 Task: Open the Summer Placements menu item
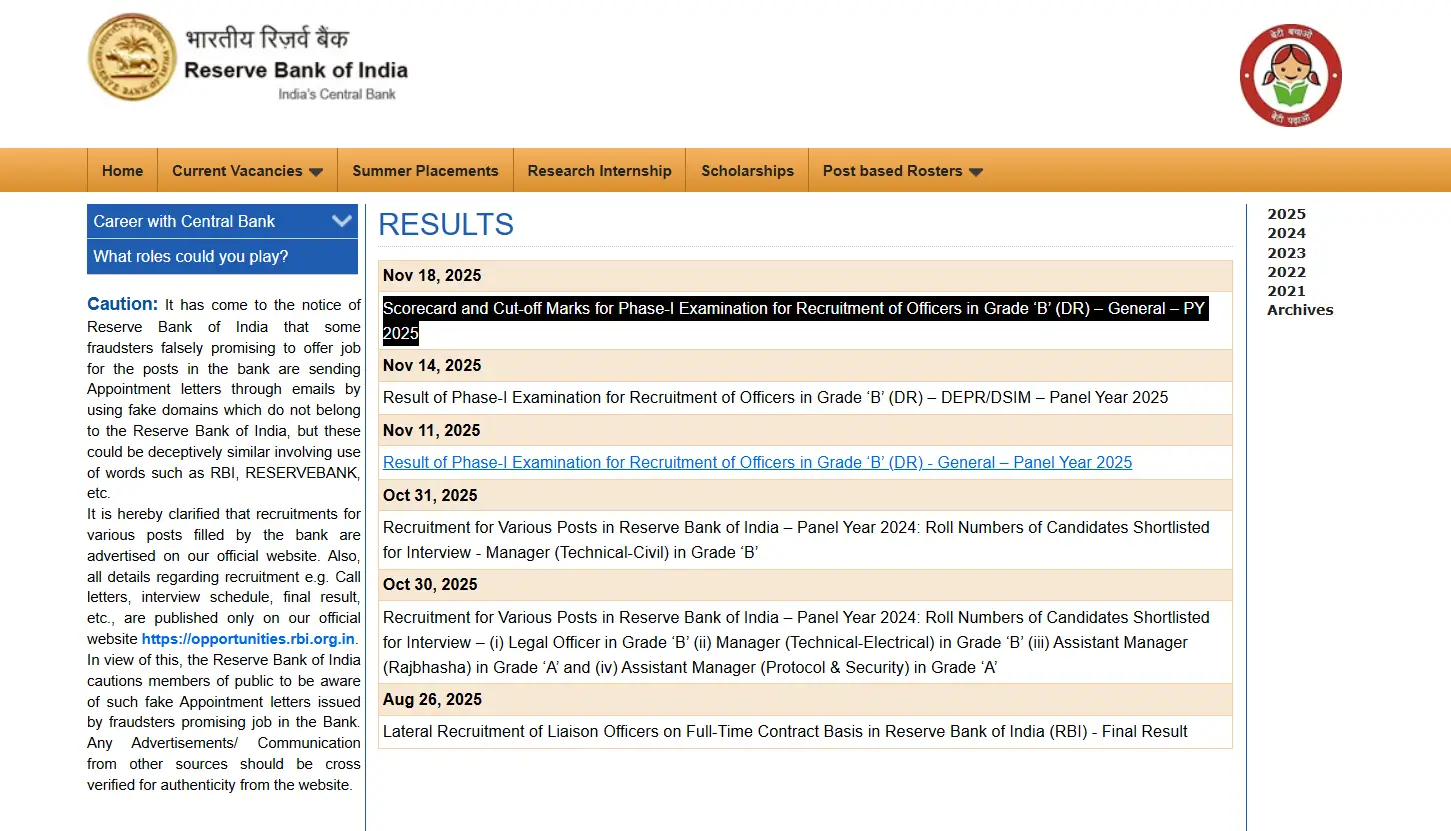tap(425, 171)
